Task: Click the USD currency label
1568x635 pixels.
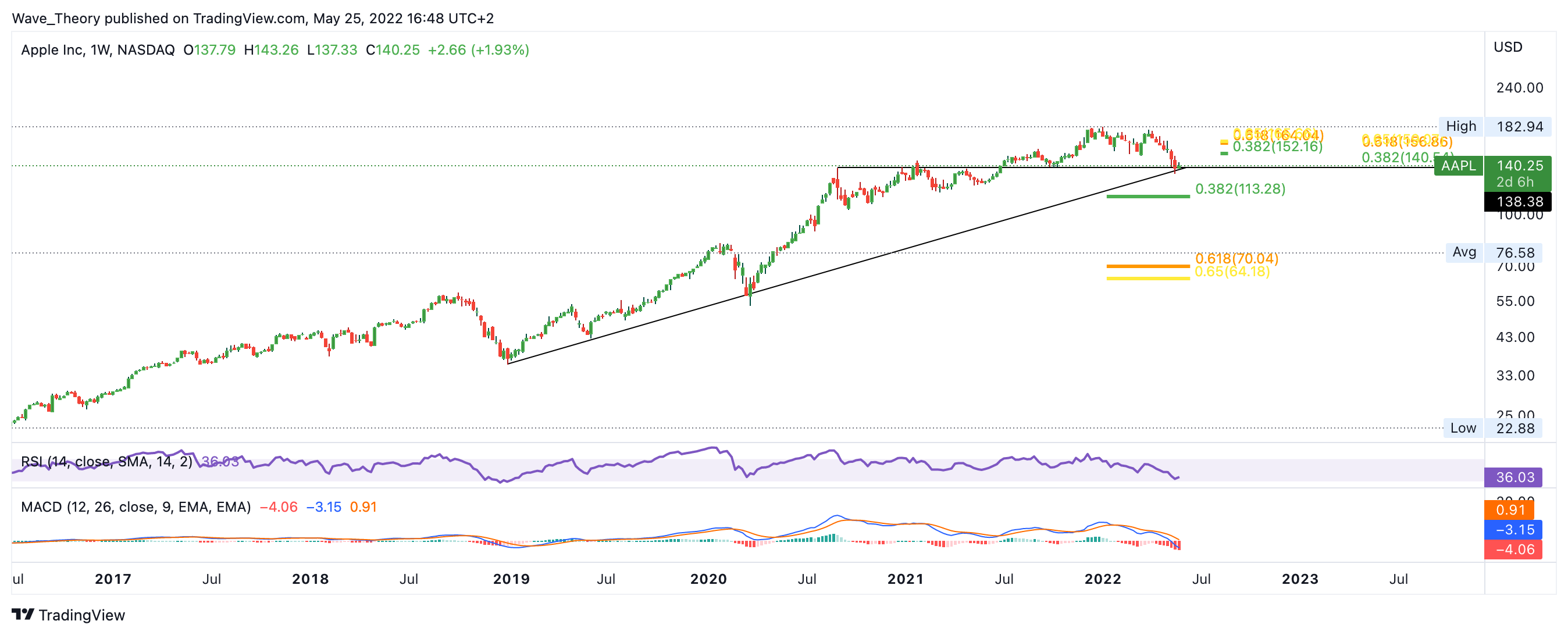Action: click(x=1508, y=47)
